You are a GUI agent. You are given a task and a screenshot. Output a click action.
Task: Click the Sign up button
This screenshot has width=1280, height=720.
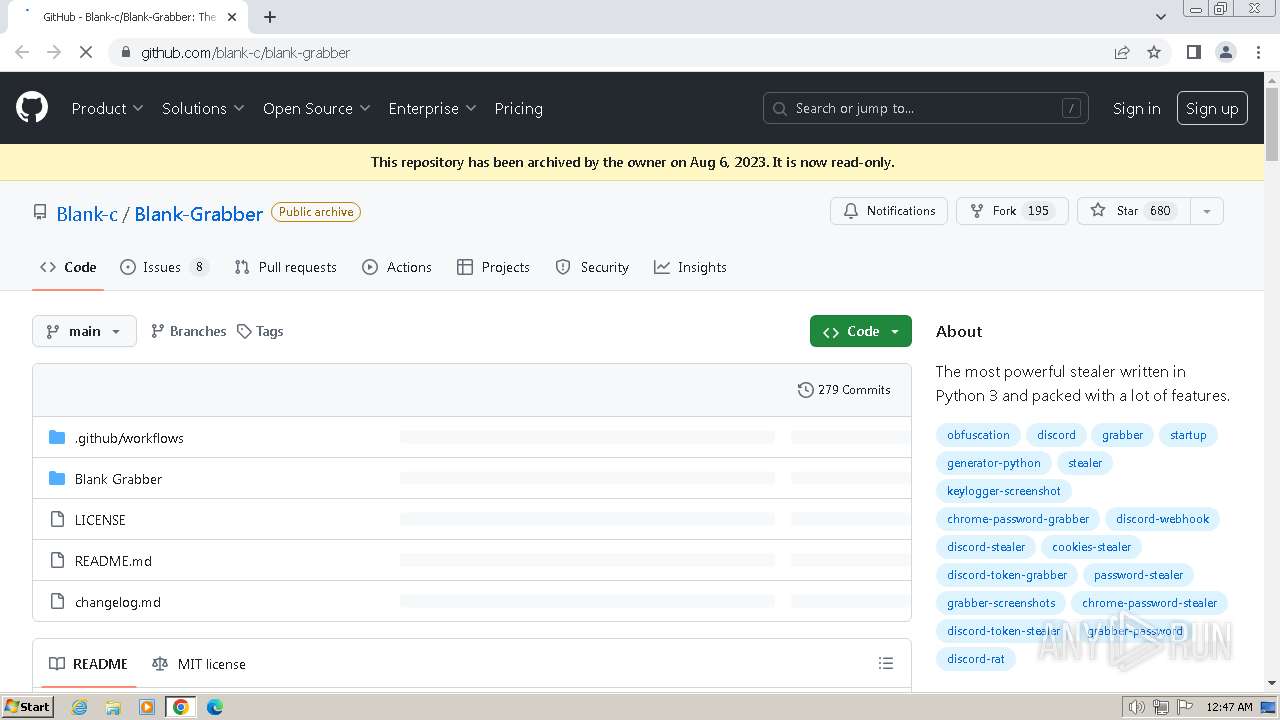point(1212,108)
